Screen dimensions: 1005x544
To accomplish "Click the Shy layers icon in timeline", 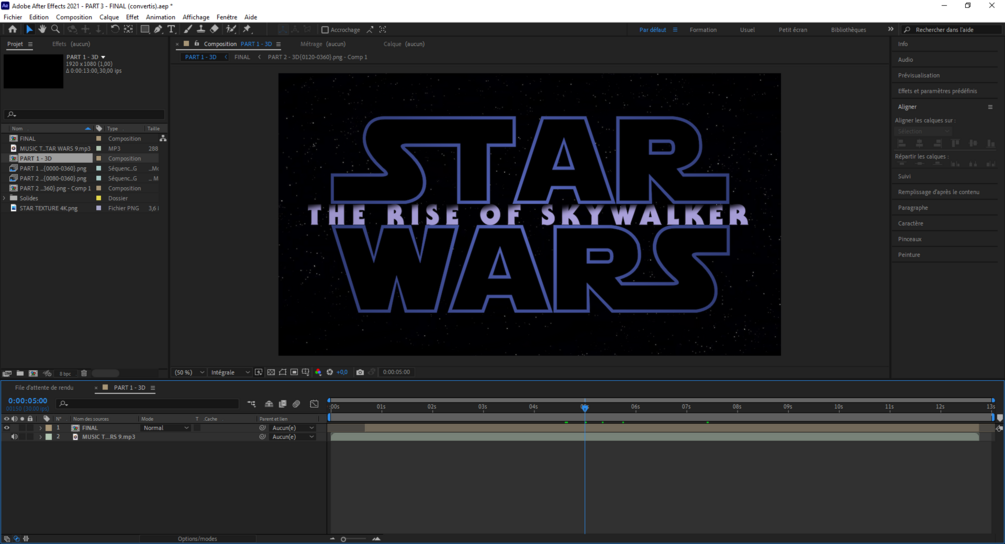I will (269, 404).
